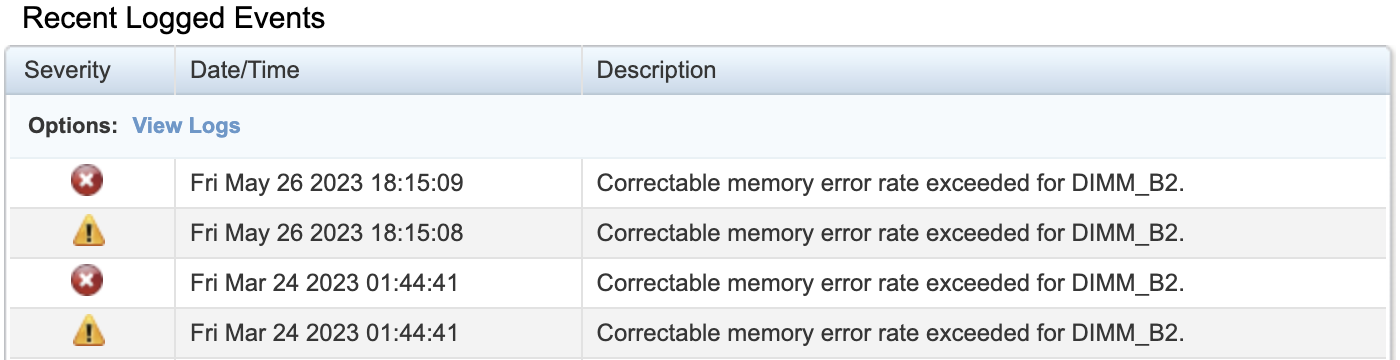Click the third row's Mar 24 2023 timestamp

click(x=324, y=283)
